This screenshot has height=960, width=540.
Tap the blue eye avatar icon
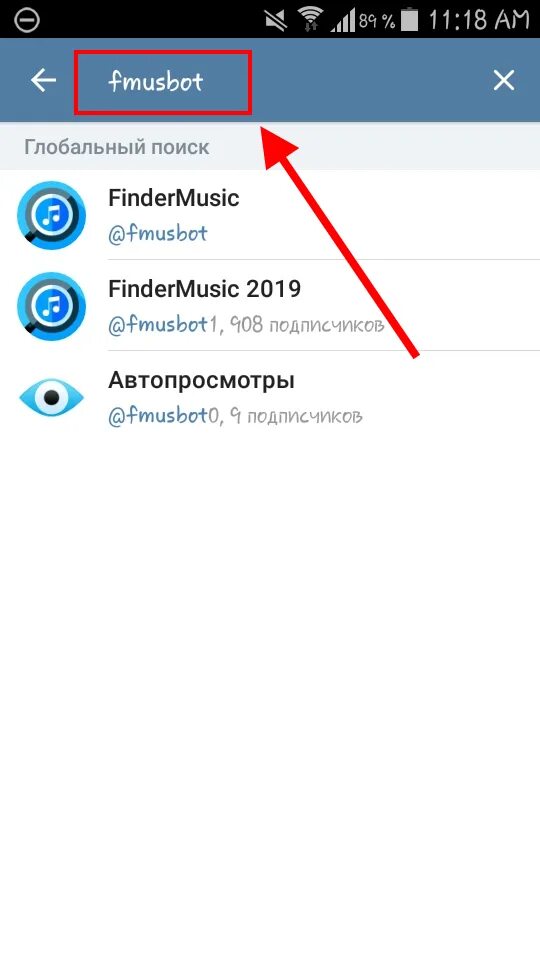pyautogui.click(x=51, y=397)
